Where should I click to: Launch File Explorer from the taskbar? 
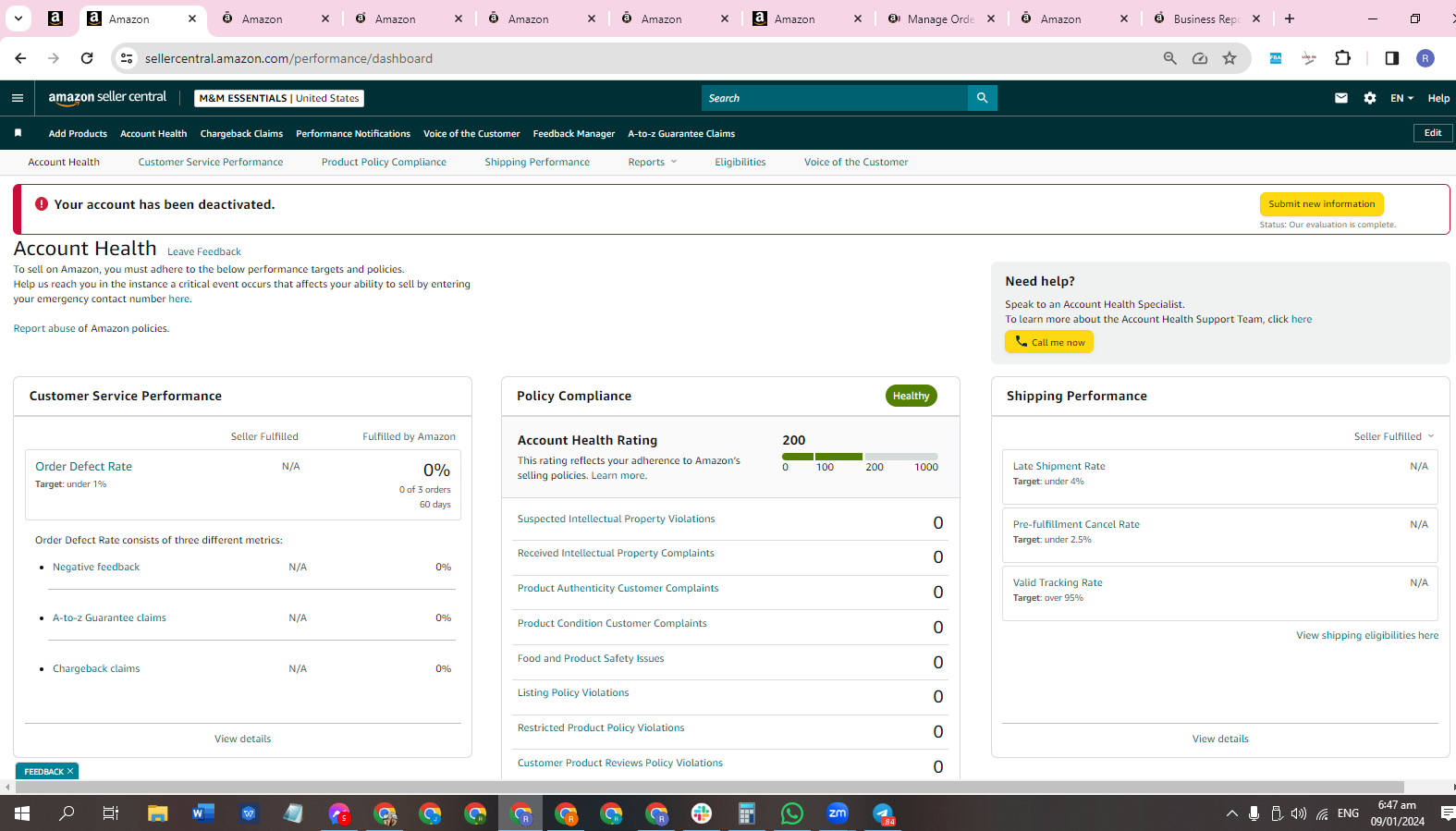point(158,813)
